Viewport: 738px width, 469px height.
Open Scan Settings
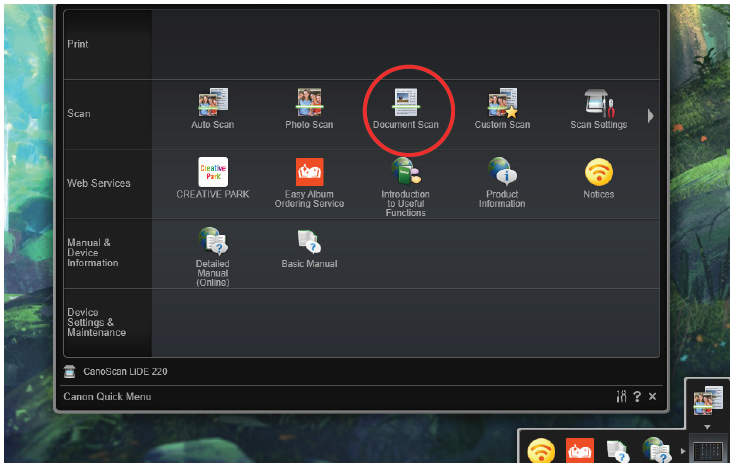tap(601, 109)
